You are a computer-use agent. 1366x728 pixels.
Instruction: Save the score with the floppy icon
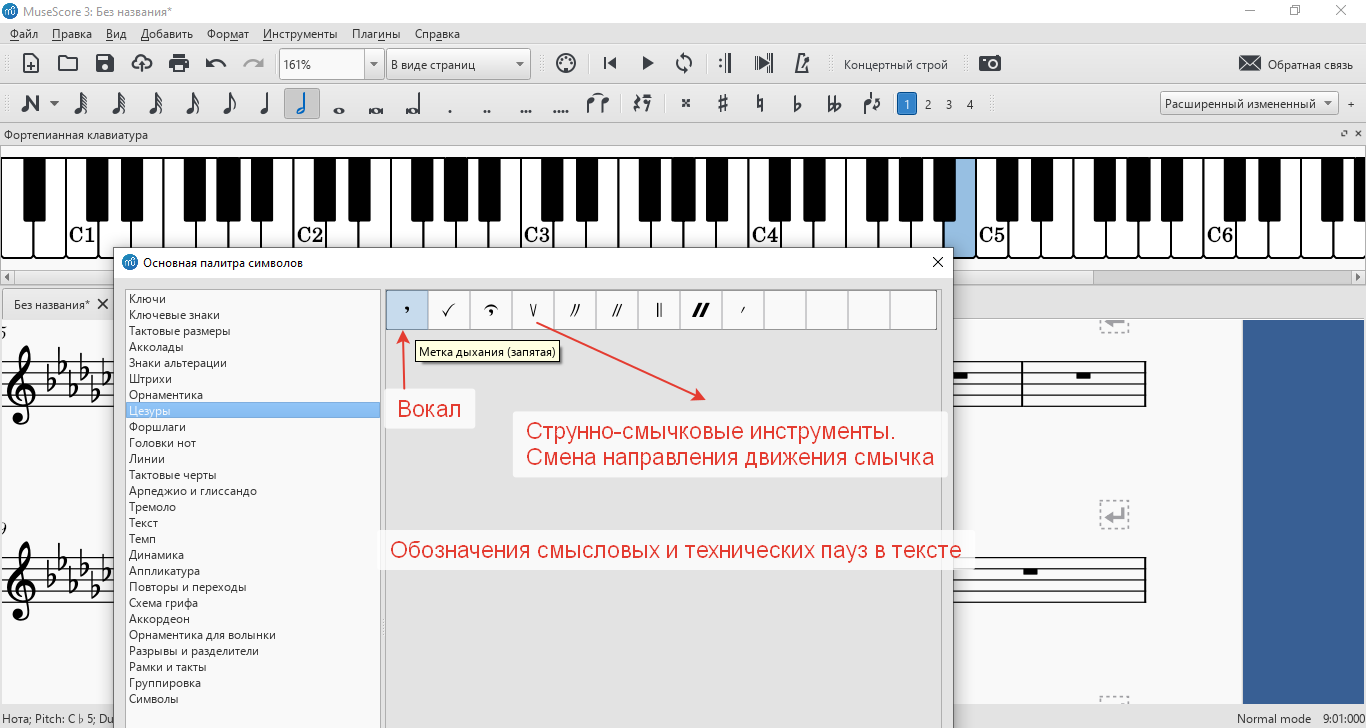coord(105,64)
